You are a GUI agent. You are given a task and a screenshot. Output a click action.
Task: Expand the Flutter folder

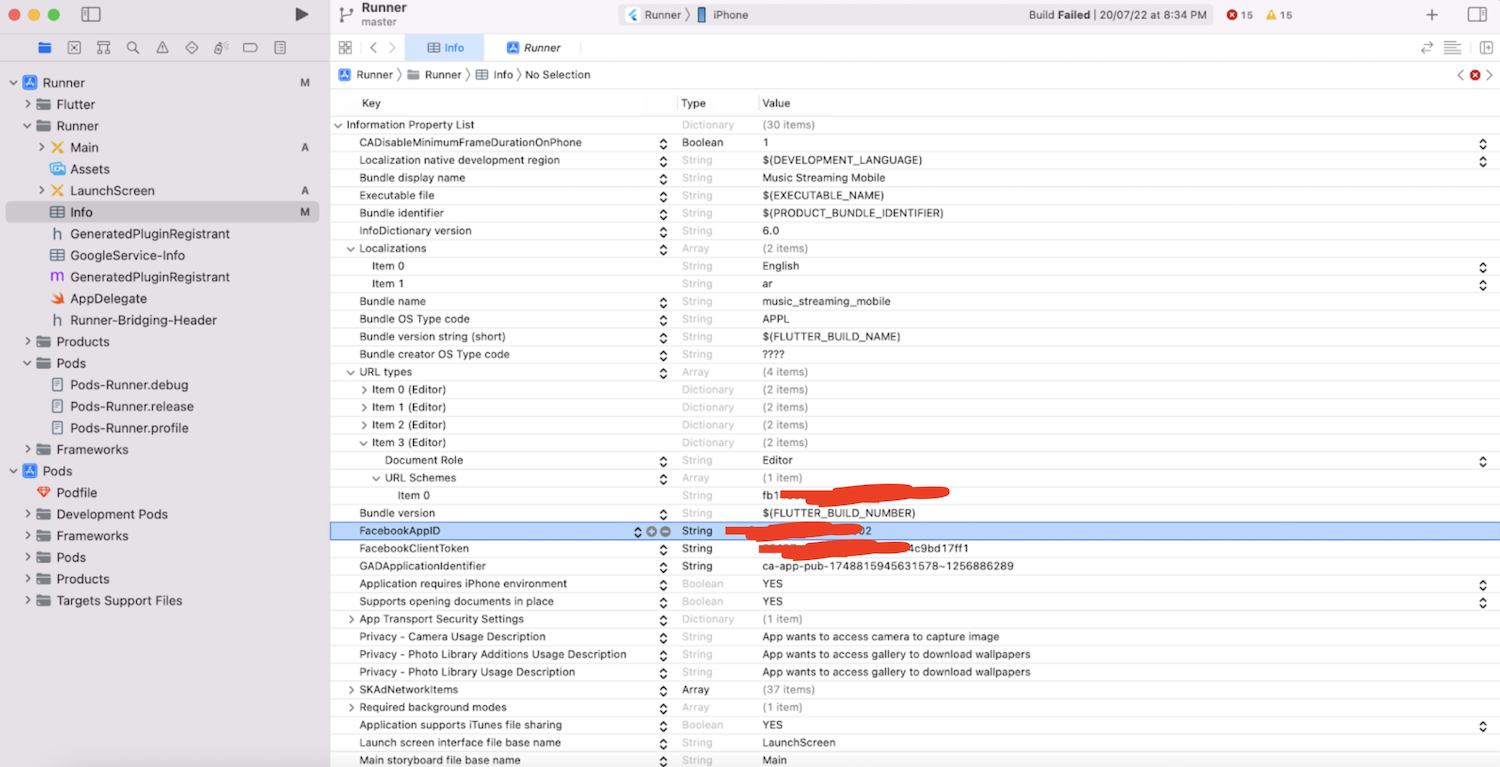pos(28,104)
